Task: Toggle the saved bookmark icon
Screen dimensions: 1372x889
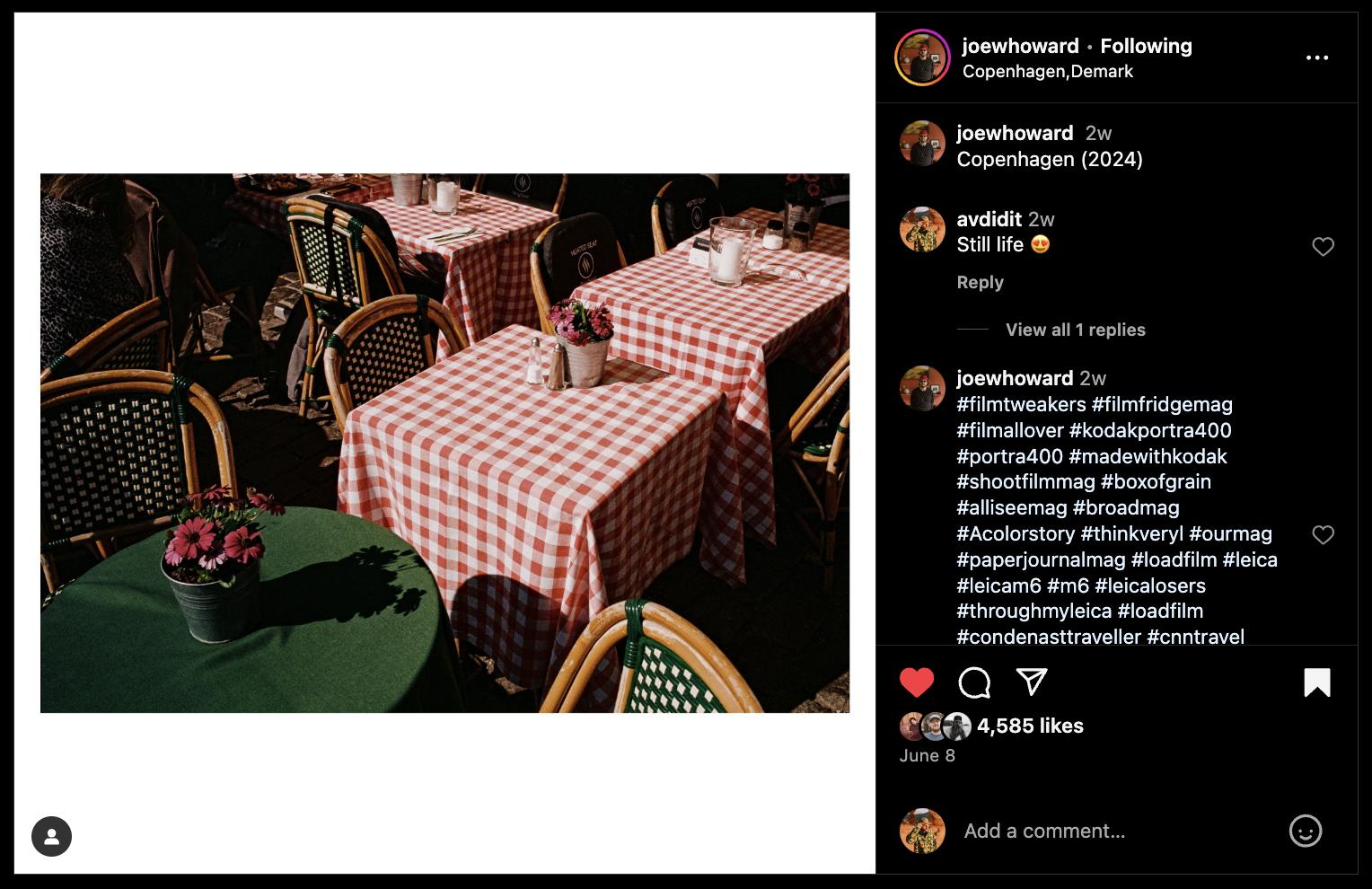Action: (x=1317, y=682)
